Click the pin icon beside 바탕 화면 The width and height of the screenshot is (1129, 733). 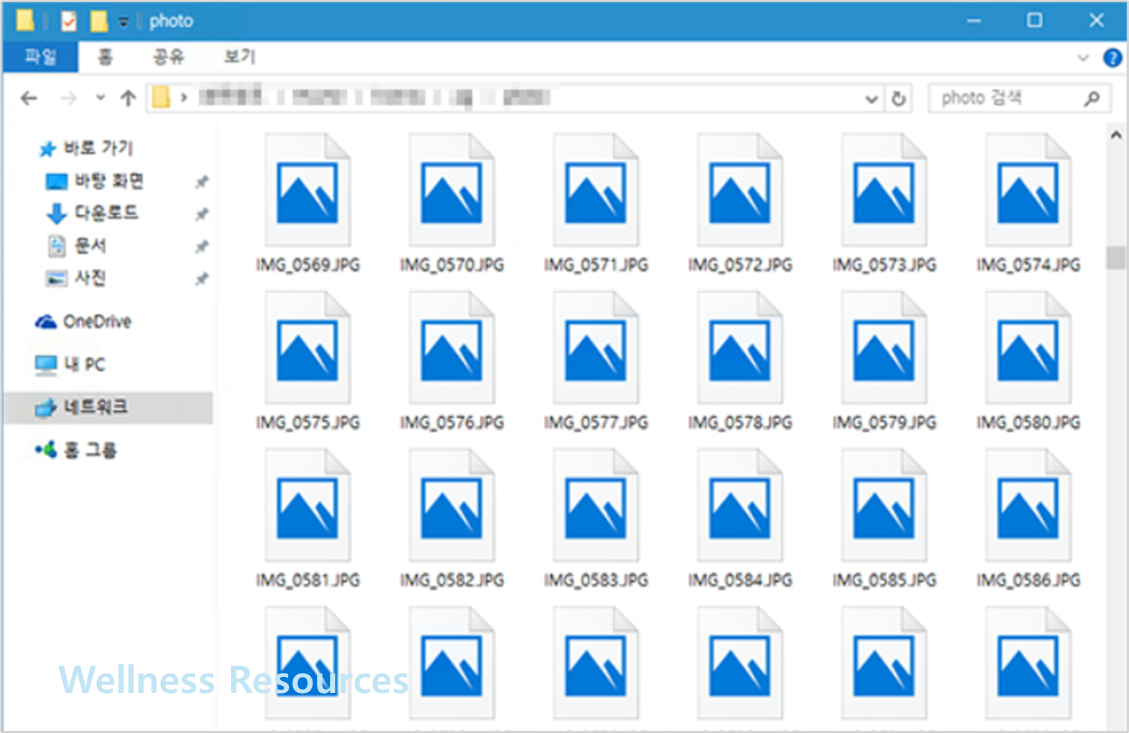pos(202,181)
